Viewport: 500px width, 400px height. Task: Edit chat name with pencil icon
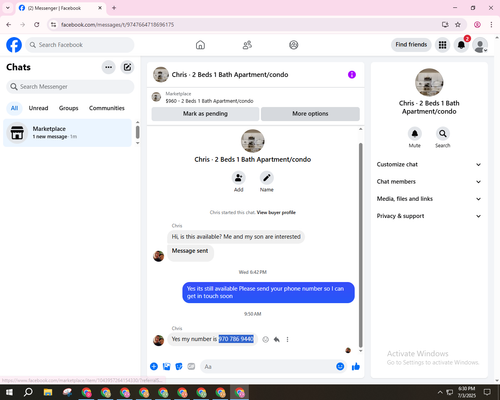coord(267,178)
